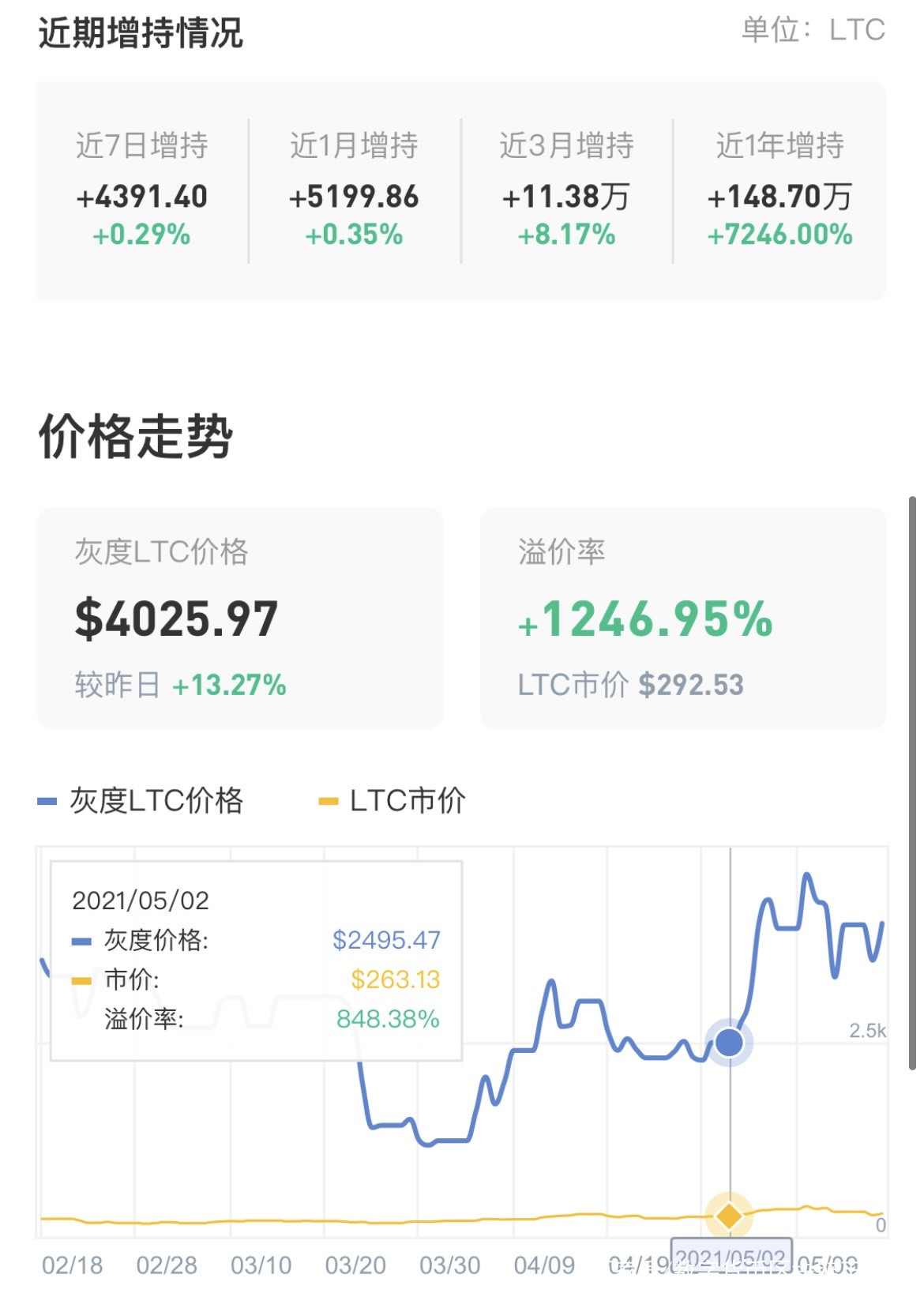This screenshot has height=1297, width=924.
Task: Click the tooltip 灰度价格 $2495.47 value
Action: coord(386,940)
